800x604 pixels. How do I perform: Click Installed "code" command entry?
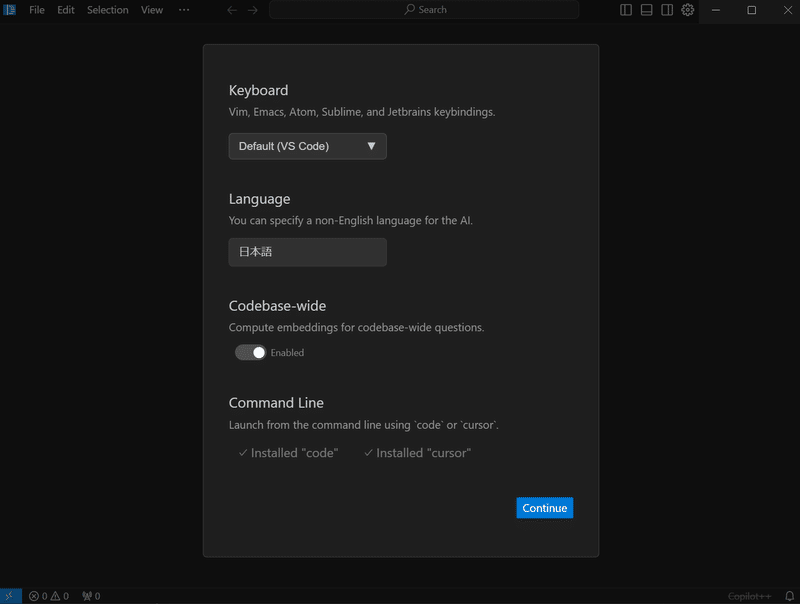point(288,453)
